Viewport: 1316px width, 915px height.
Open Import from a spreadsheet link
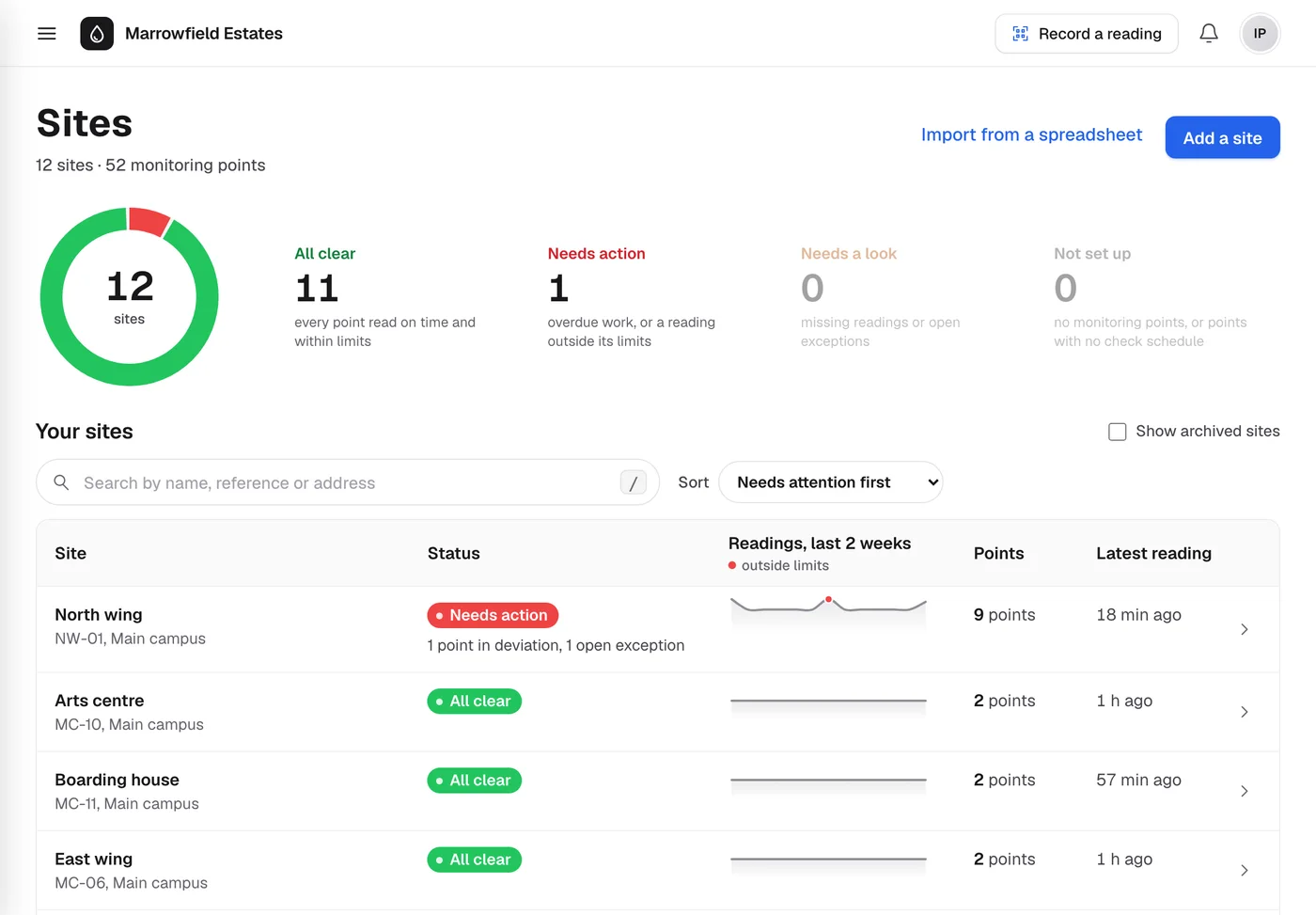[x=1031, y=134]
